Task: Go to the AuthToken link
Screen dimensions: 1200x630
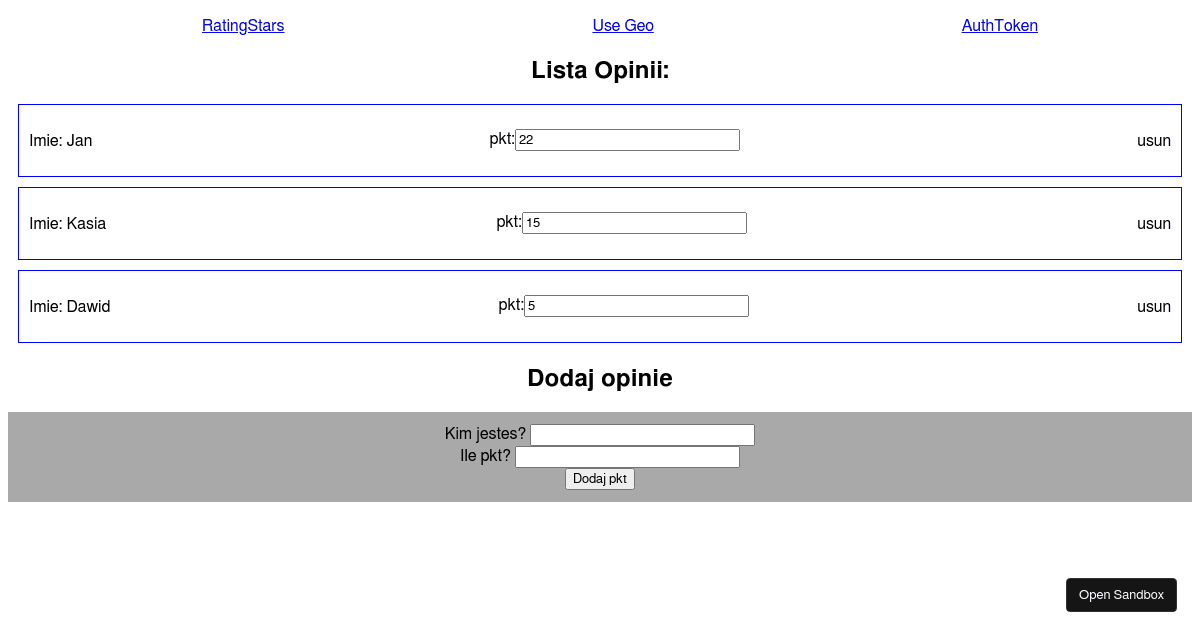Action: click(x=1000, y=26)
